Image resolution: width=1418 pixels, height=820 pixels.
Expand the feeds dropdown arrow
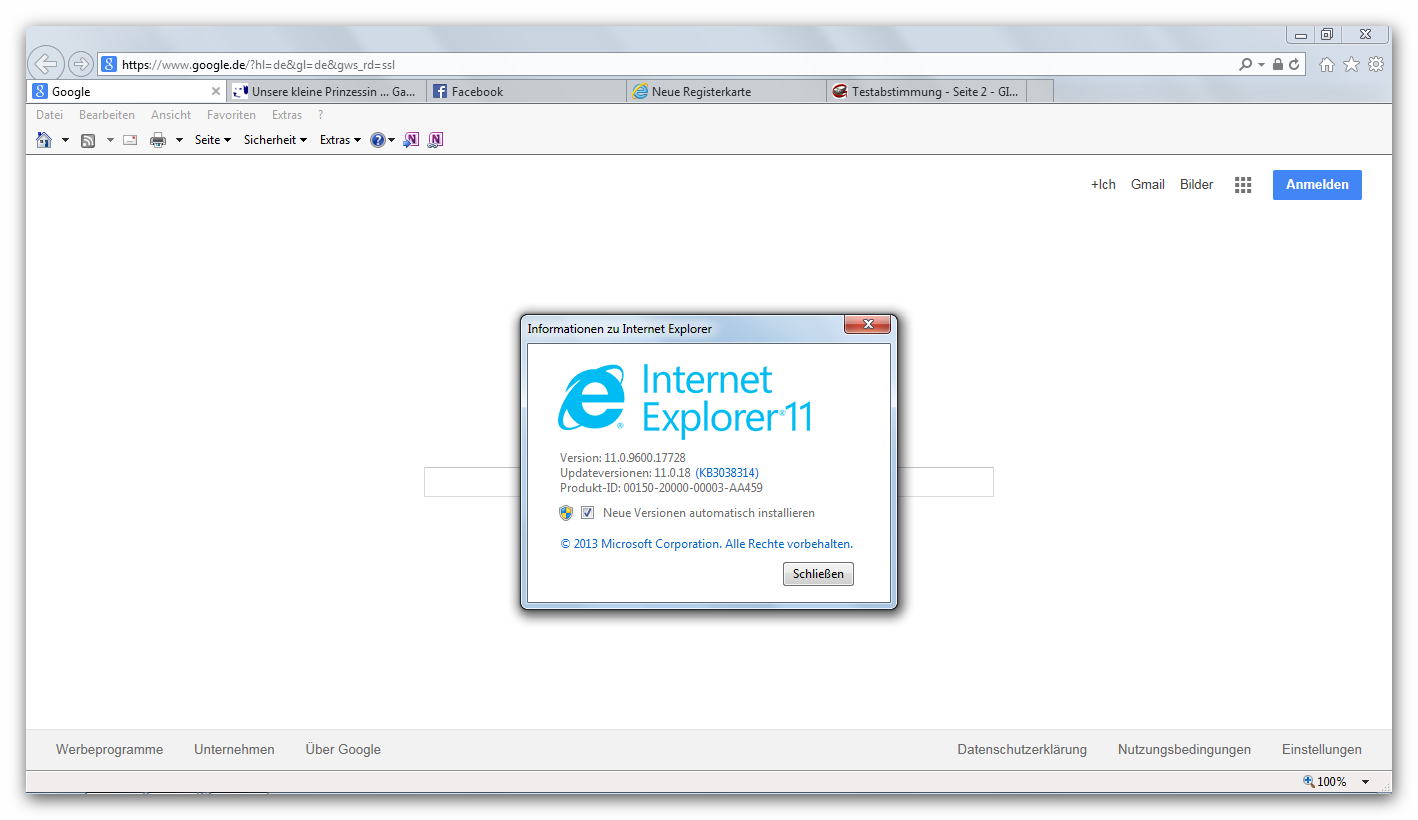[x=110, y=140]
